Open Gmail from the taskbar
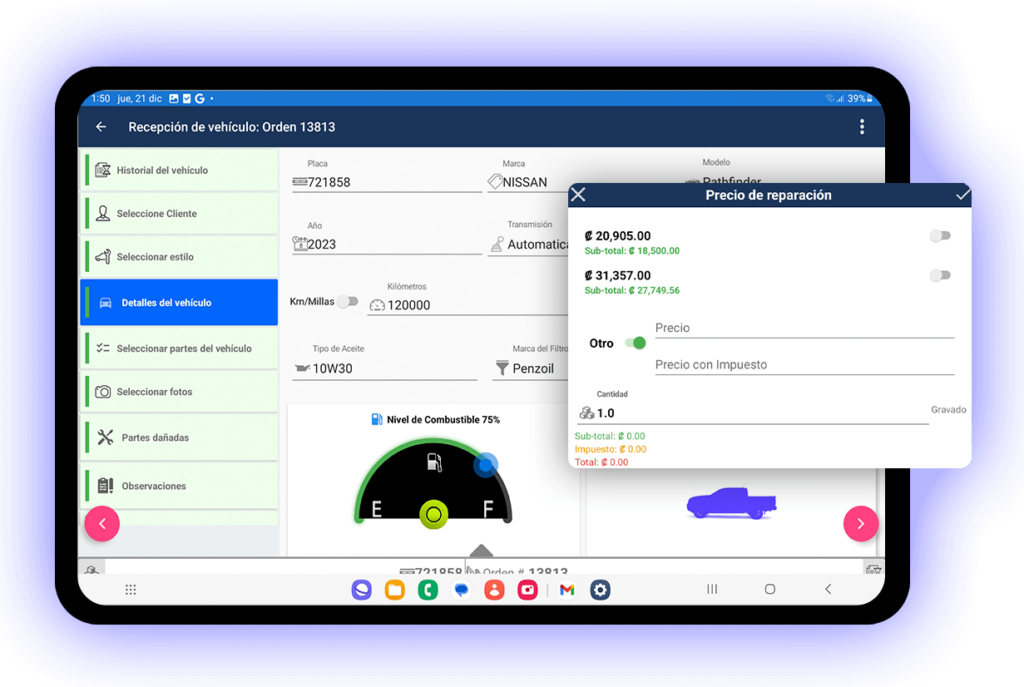Viewport: 1024px width, 687px height. [x=565, y=590]
